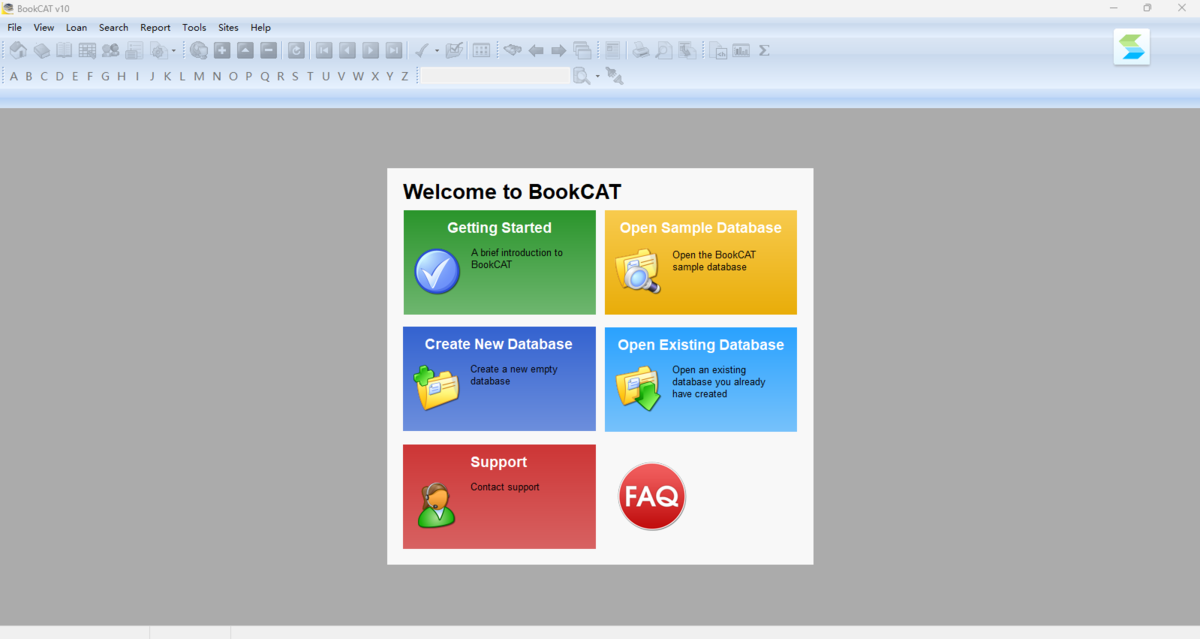The image size is (1200, 639).
Task: Click the Open Sample Database tile
Action: (700, 262)
